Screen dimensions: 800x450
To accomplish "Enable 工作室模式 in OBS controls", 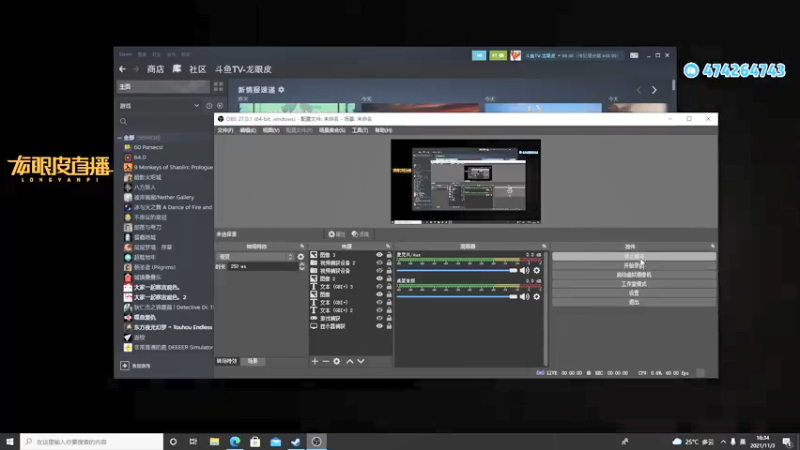I will point(634,284).
